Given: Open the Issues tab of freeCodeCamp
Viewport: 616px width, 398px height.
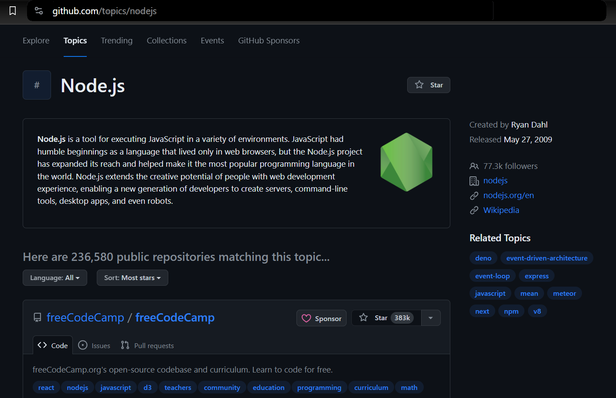Looking at the screenshot, I should (x=94, y=345).
